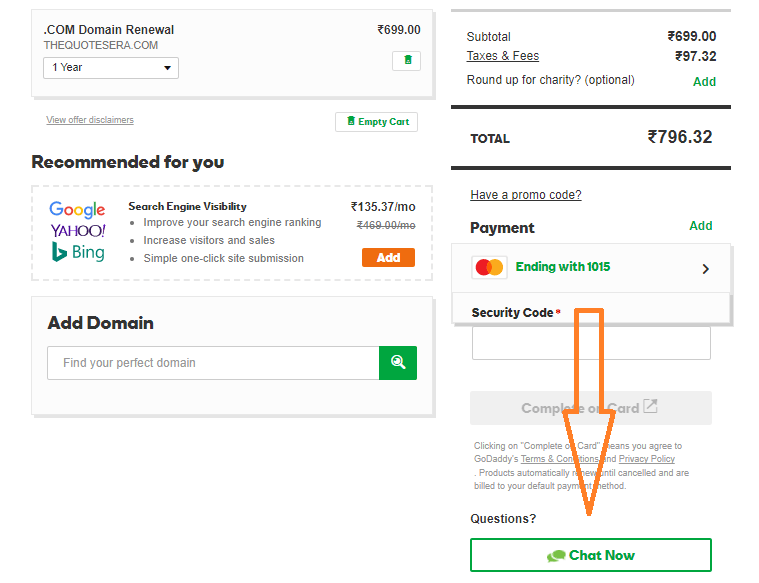Click the green domain search magnifier icon
759x583 pixels.
[x=398, y=363]
